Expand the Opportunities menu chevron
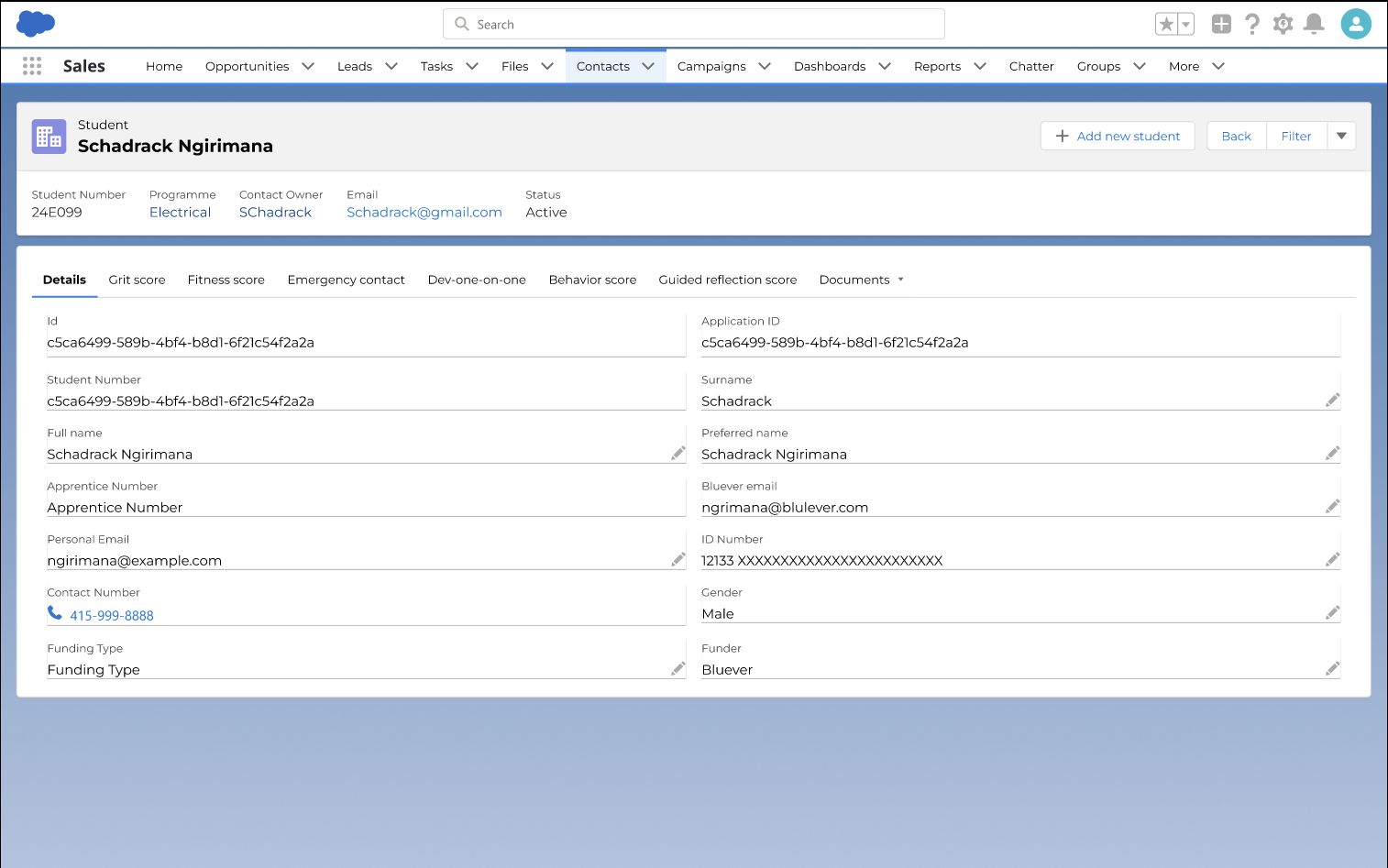 click(308, 66)
